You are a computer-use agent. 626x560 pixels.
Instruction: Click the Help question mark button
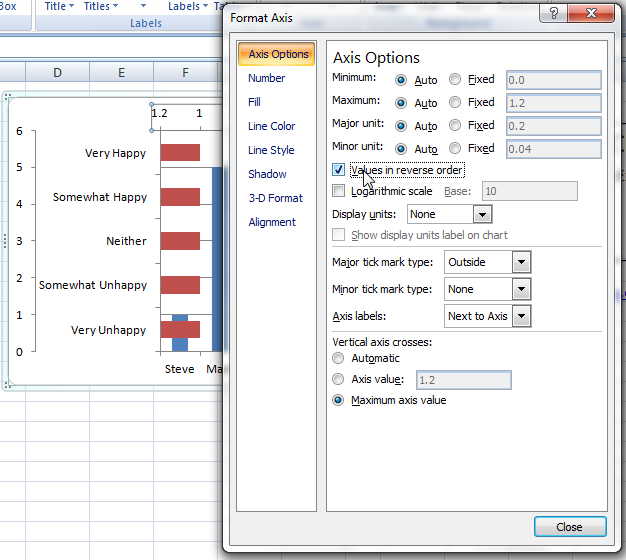coord(553,13)
